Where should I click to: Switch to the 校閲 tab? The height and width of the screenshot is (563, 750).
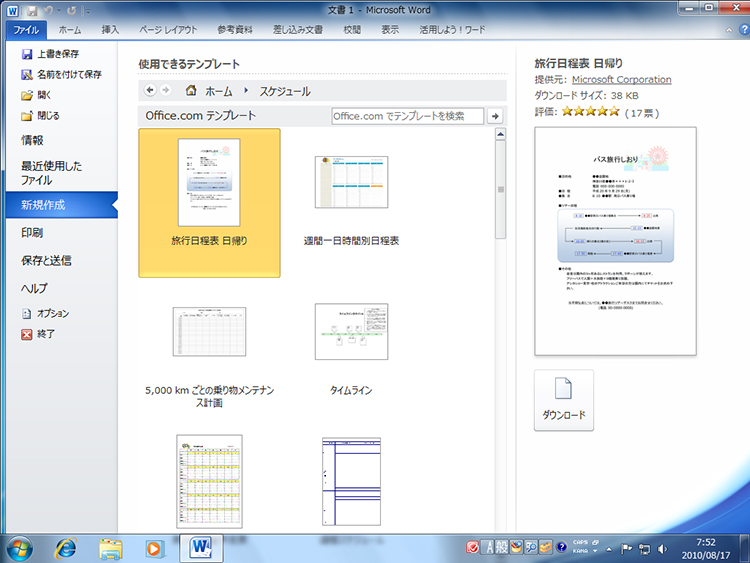pos(352,30)
